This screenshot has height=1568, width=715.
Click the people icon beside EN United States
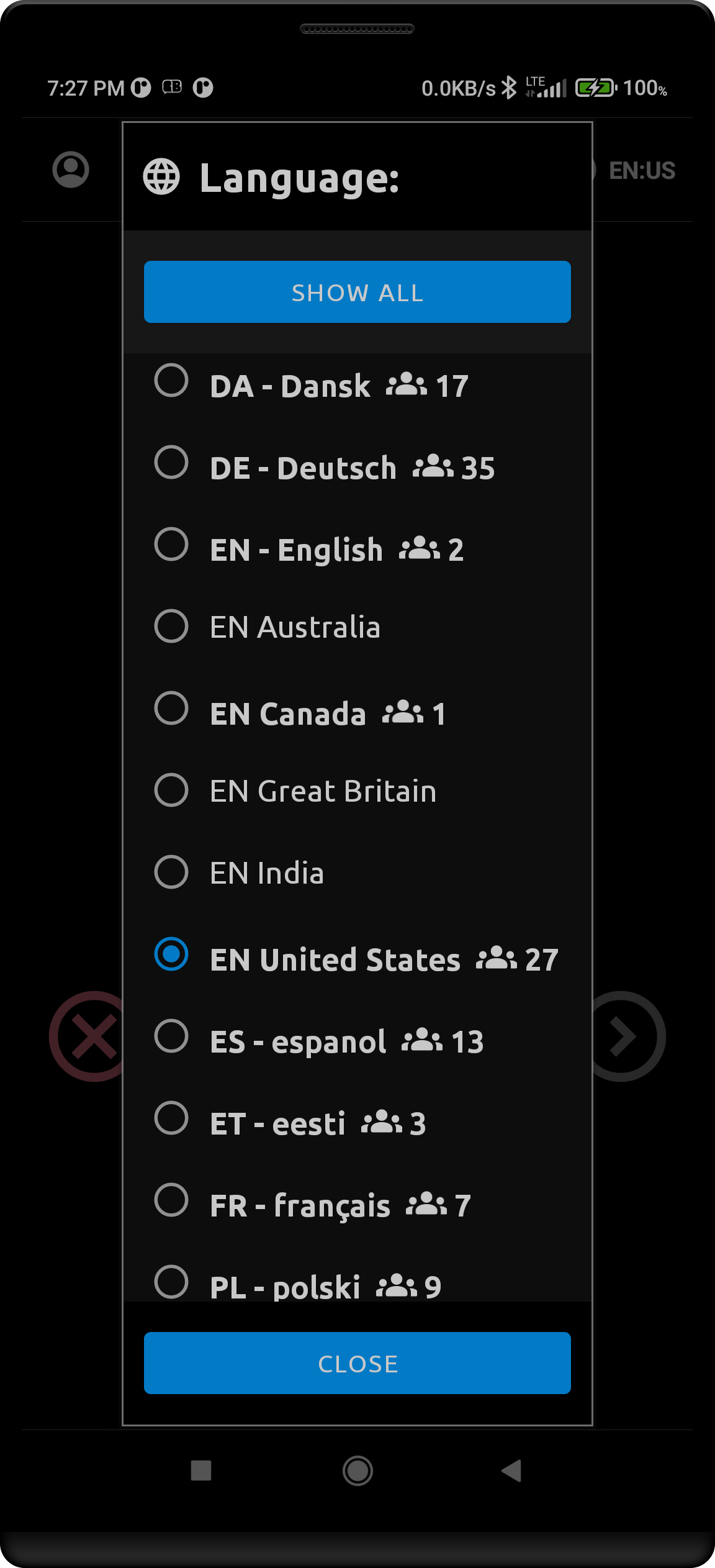point(497,959)
